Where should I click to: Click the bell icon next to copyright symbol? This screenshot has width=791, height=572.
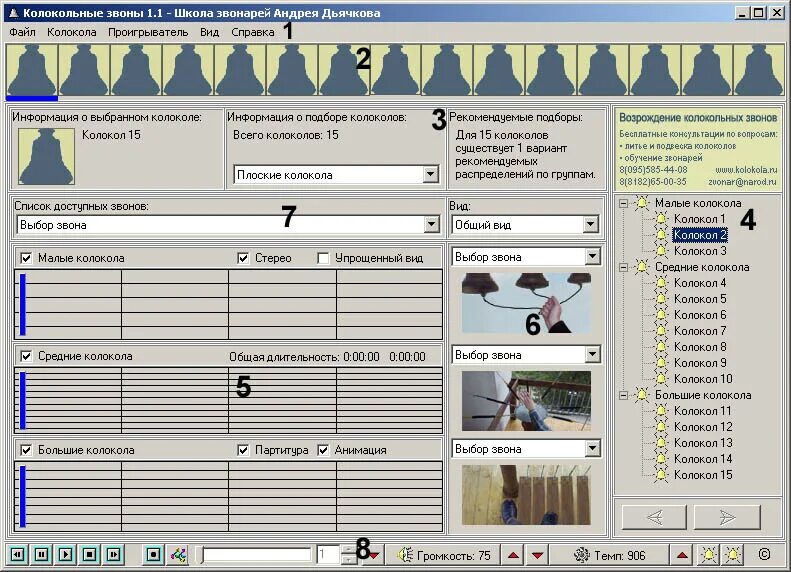[733, 555]
